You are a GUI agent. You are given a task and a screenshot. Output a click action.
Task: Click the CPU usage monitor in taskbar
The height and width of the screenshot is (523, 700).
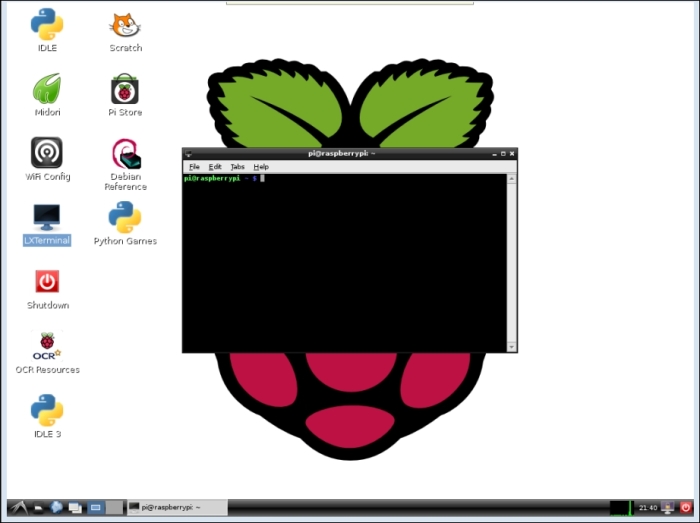[x=621, y=508]
